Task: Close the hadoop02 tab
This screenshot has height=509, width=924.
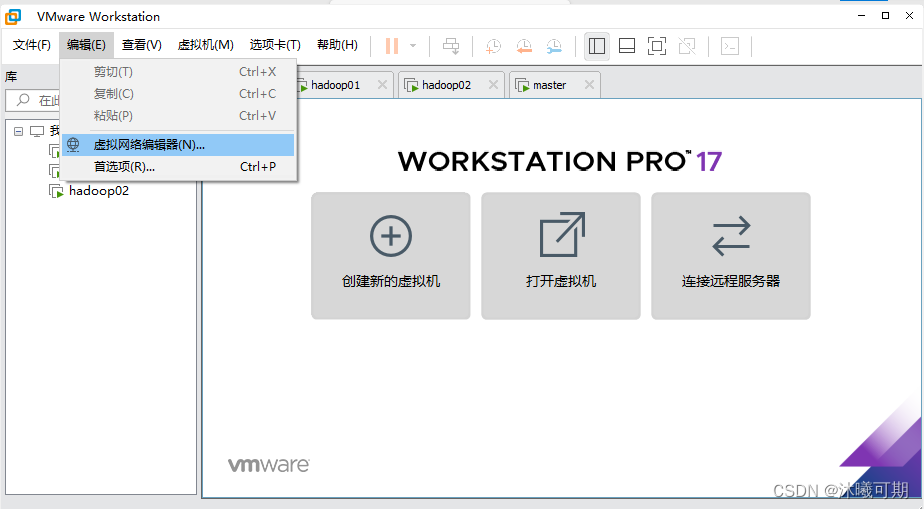Action: 493,85
